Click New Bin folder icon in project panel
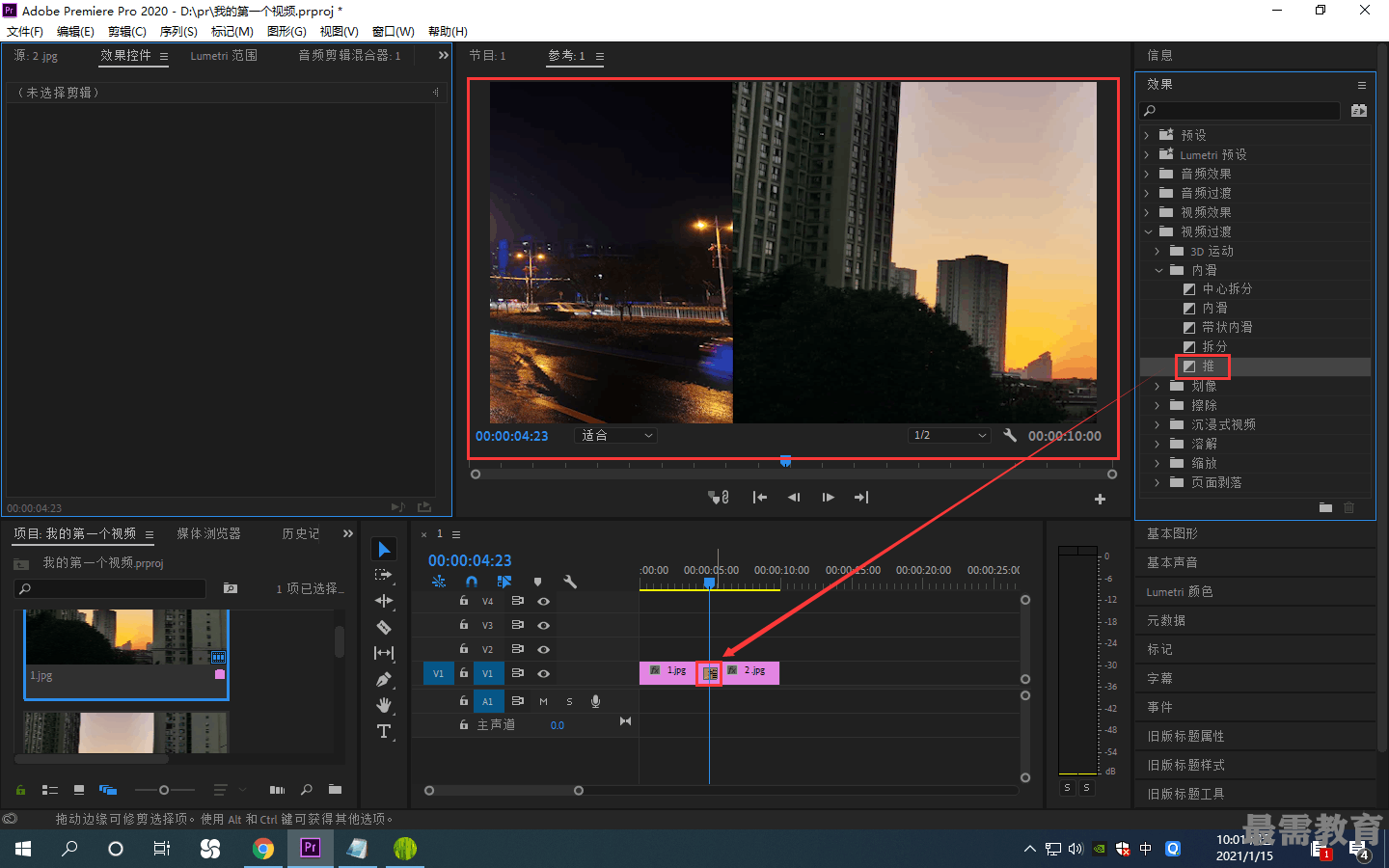This screenshot has width=1389, height=868. [x=335, y=790]
